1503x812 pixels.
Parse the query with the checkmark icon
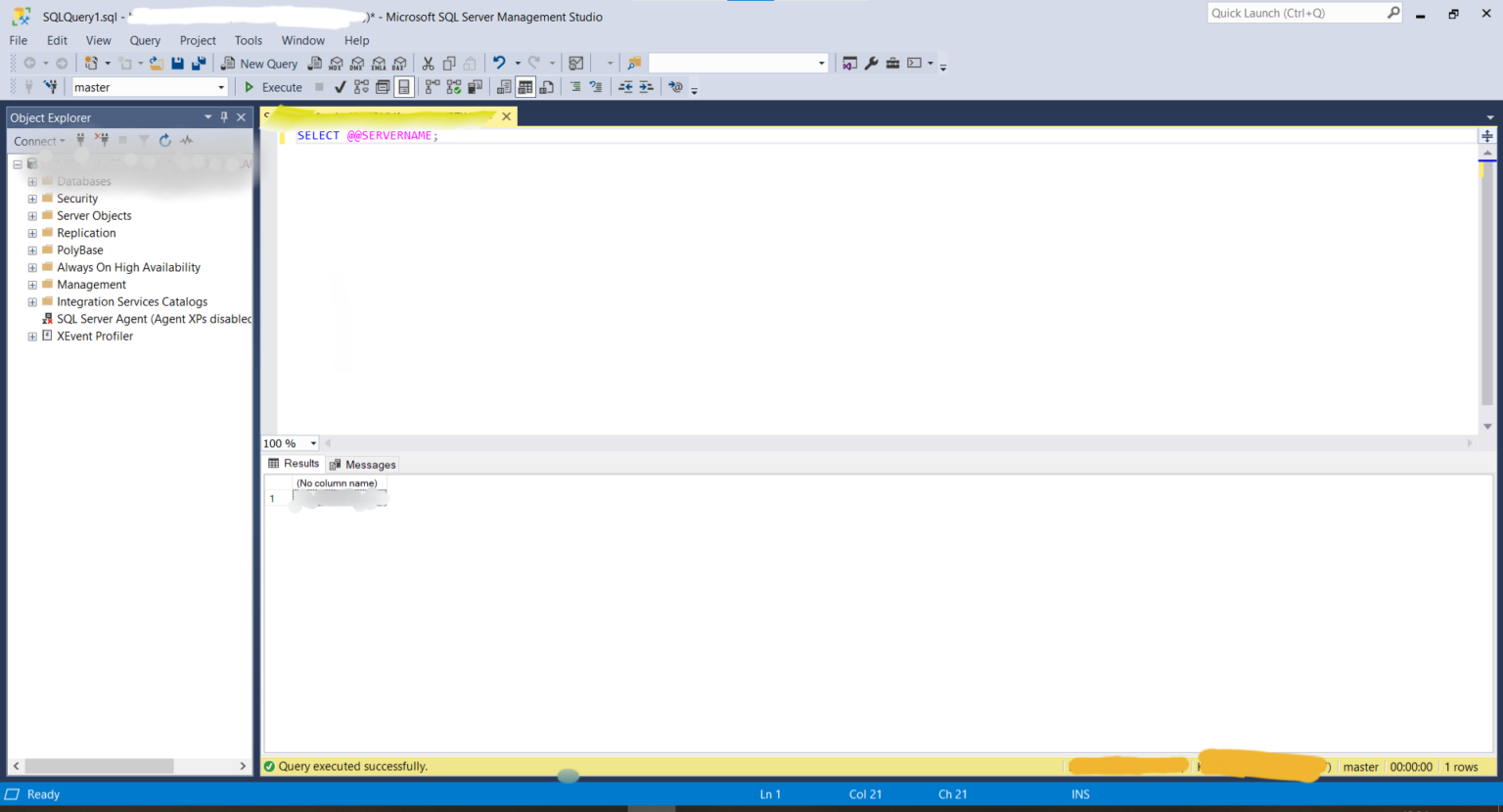[x=340, y=86]
